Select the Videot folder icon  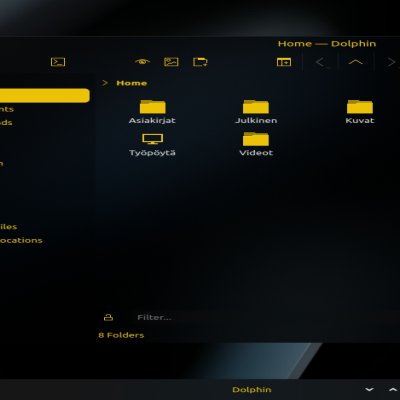coord(256,139)
